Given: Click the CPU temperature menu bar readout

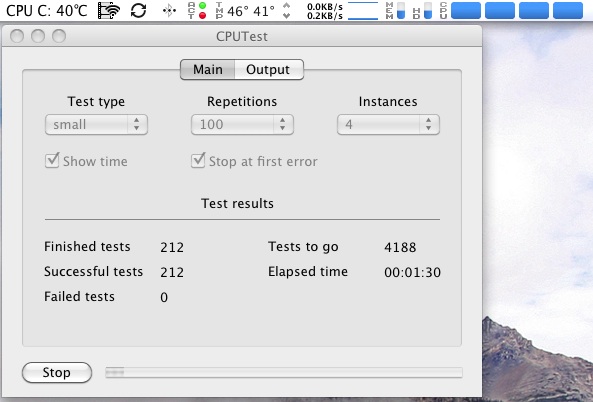Looking at the screenshot, I should click(47, 11).
